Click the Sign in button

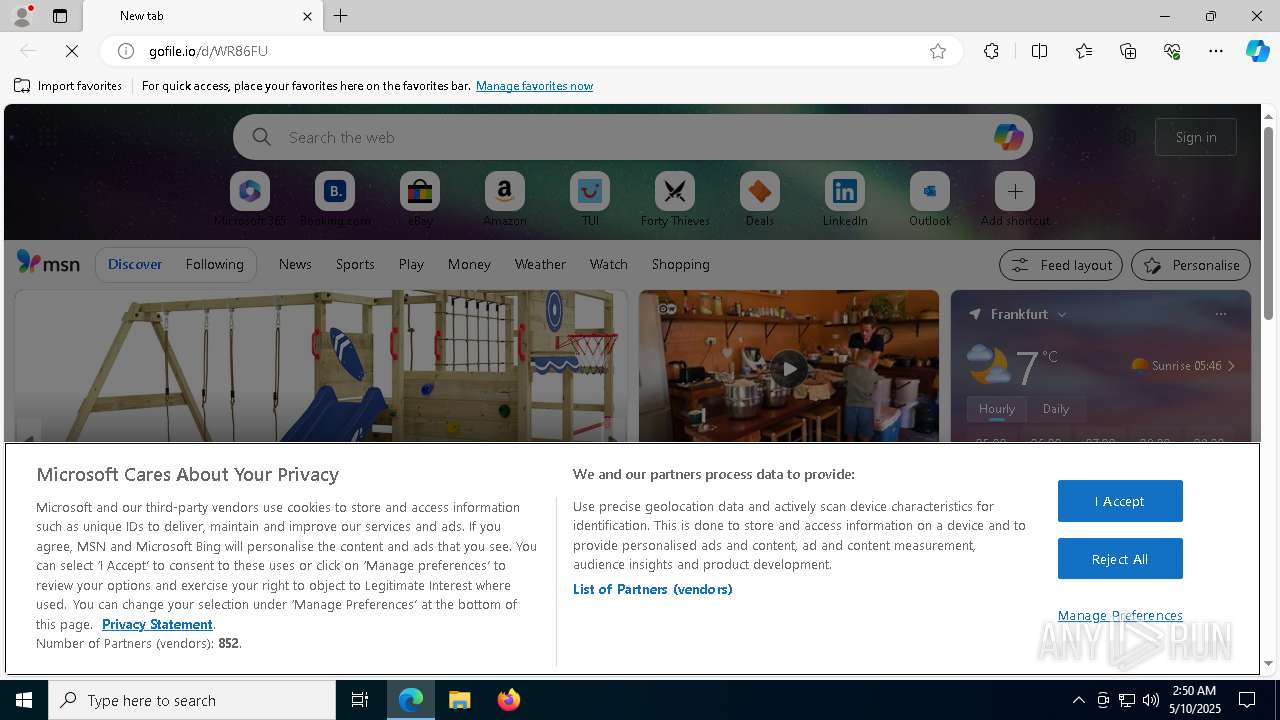1196,137
